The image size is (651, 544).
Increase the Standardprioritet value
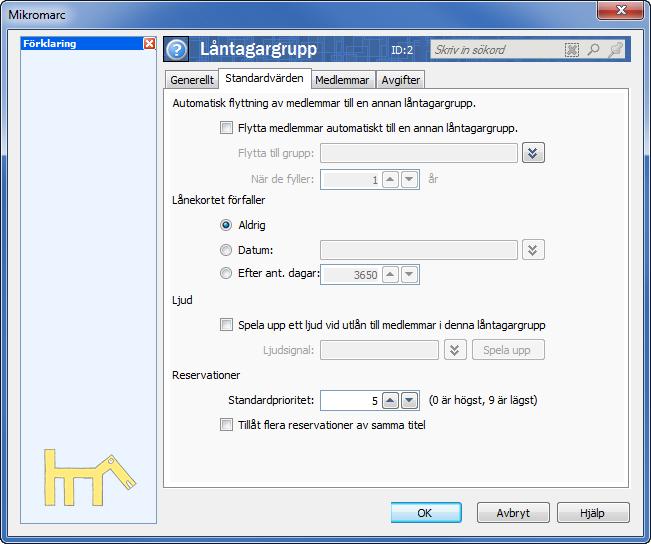click(390, 400)
